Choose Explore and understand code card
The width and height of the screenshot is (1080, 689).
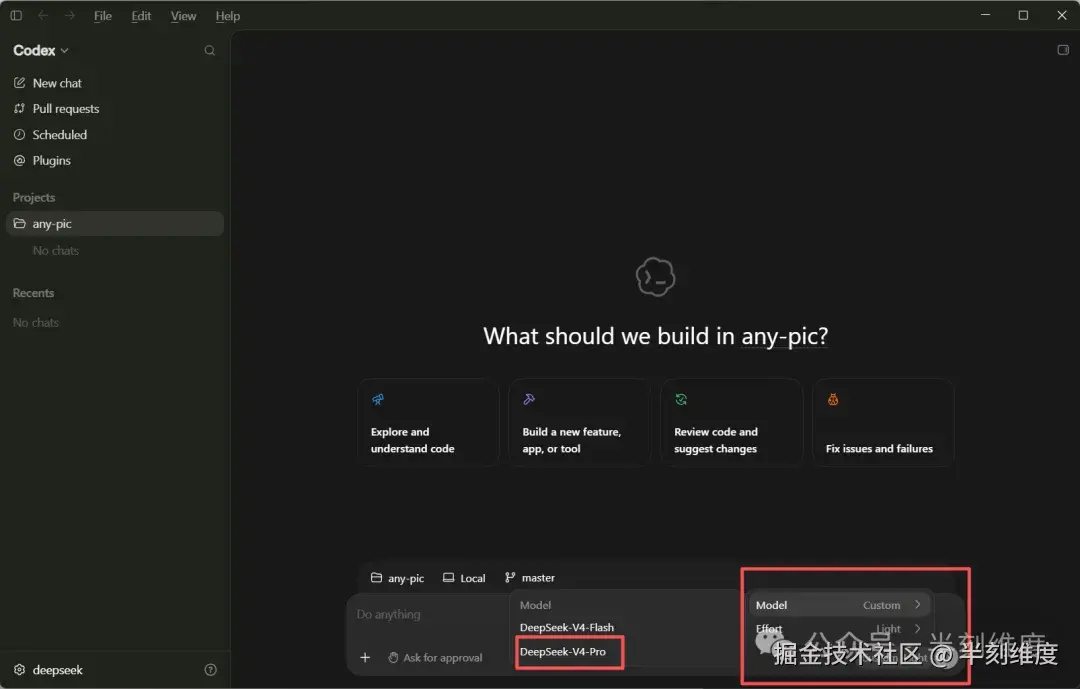pyautogui.click(x=428, y=422)
